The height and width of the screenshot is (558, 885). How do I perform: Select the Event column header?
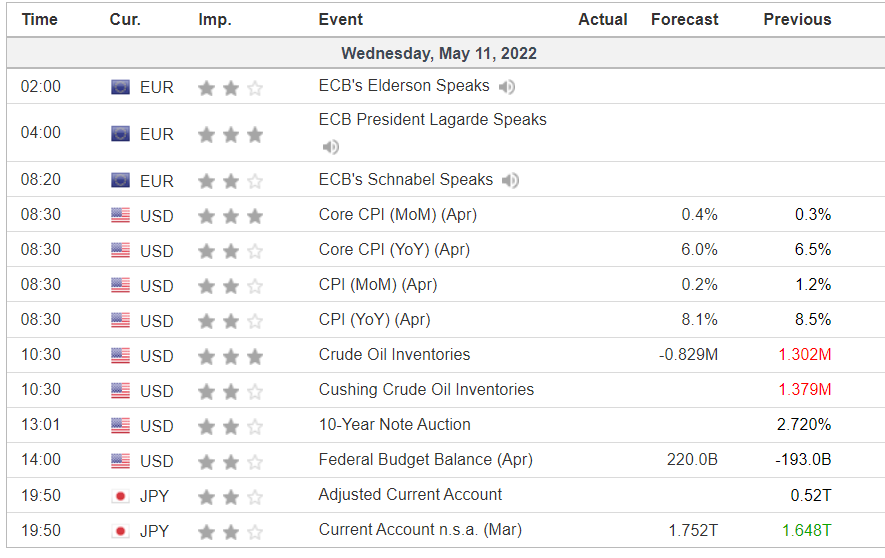[x=340, y=20]
